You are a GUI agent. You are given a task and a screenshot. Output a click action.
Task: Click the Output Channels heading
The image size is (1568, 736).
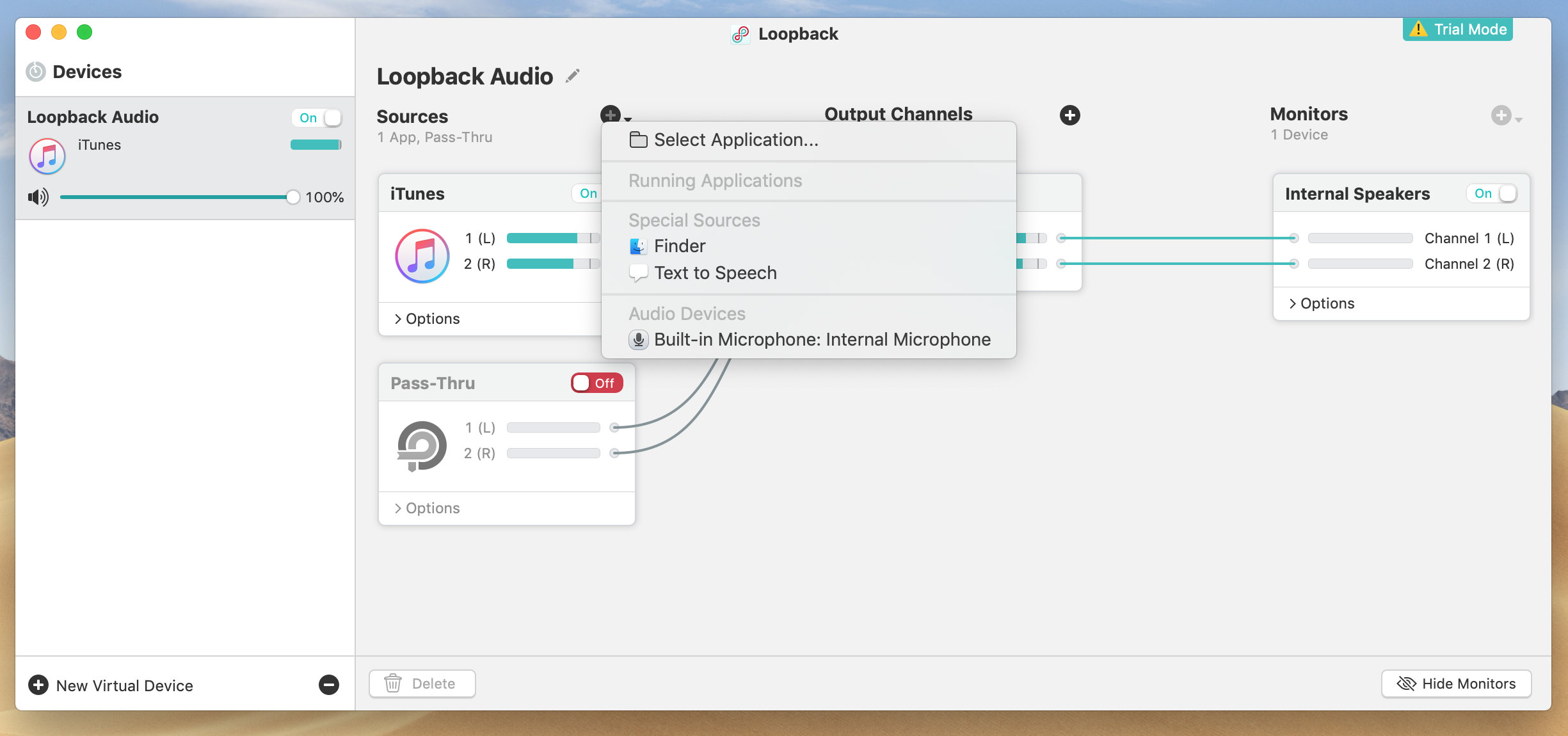(x=898, y=114)
